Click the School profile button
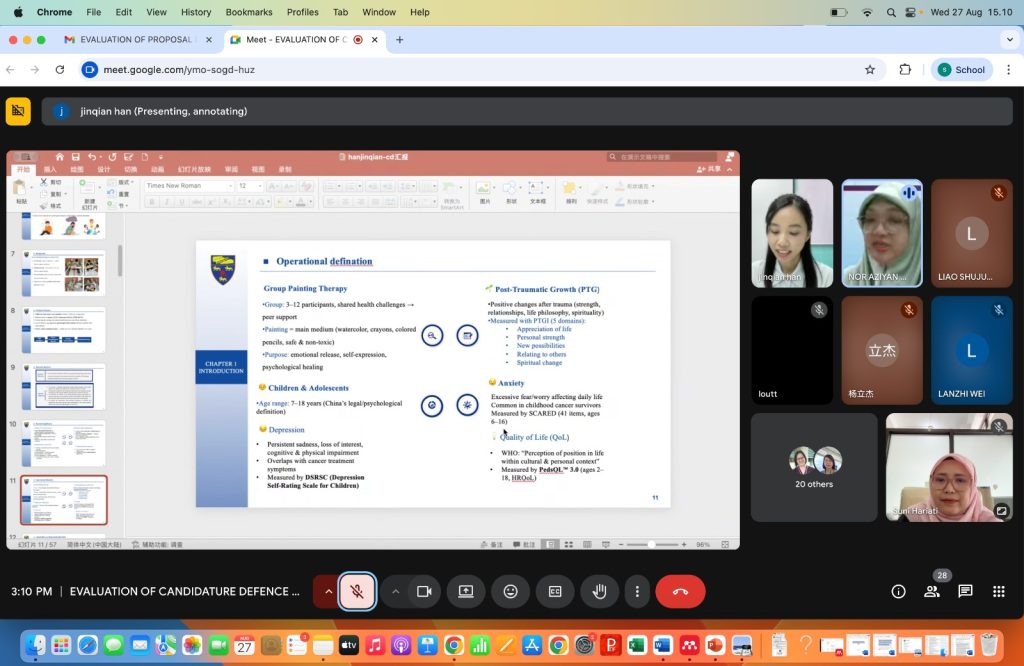This screenshot has height=666, width=1024. pyautogui.click(x=959, y=70)
